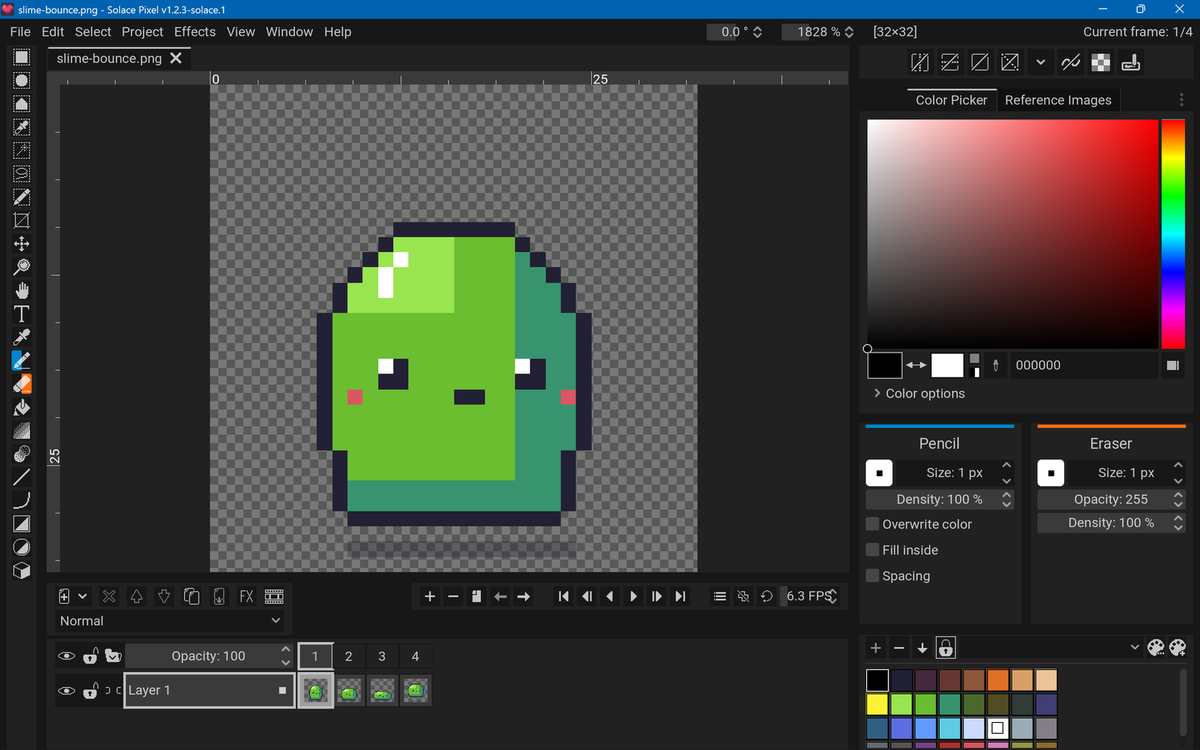The height and width of the screenshot is (750, 1200).
Task: Merge layer down icon
Action: pos(219,596)
